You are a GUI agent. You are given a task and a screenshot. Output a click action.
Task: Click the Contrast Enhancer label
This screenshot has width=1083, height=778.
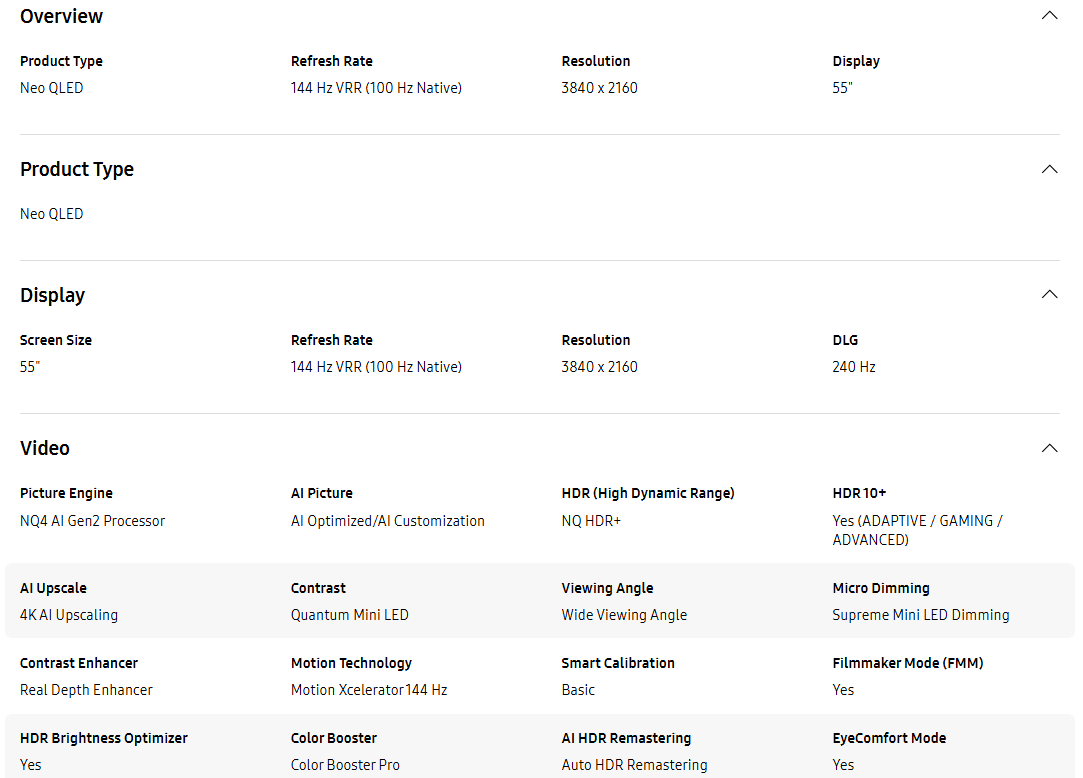[x=79, y=663]
